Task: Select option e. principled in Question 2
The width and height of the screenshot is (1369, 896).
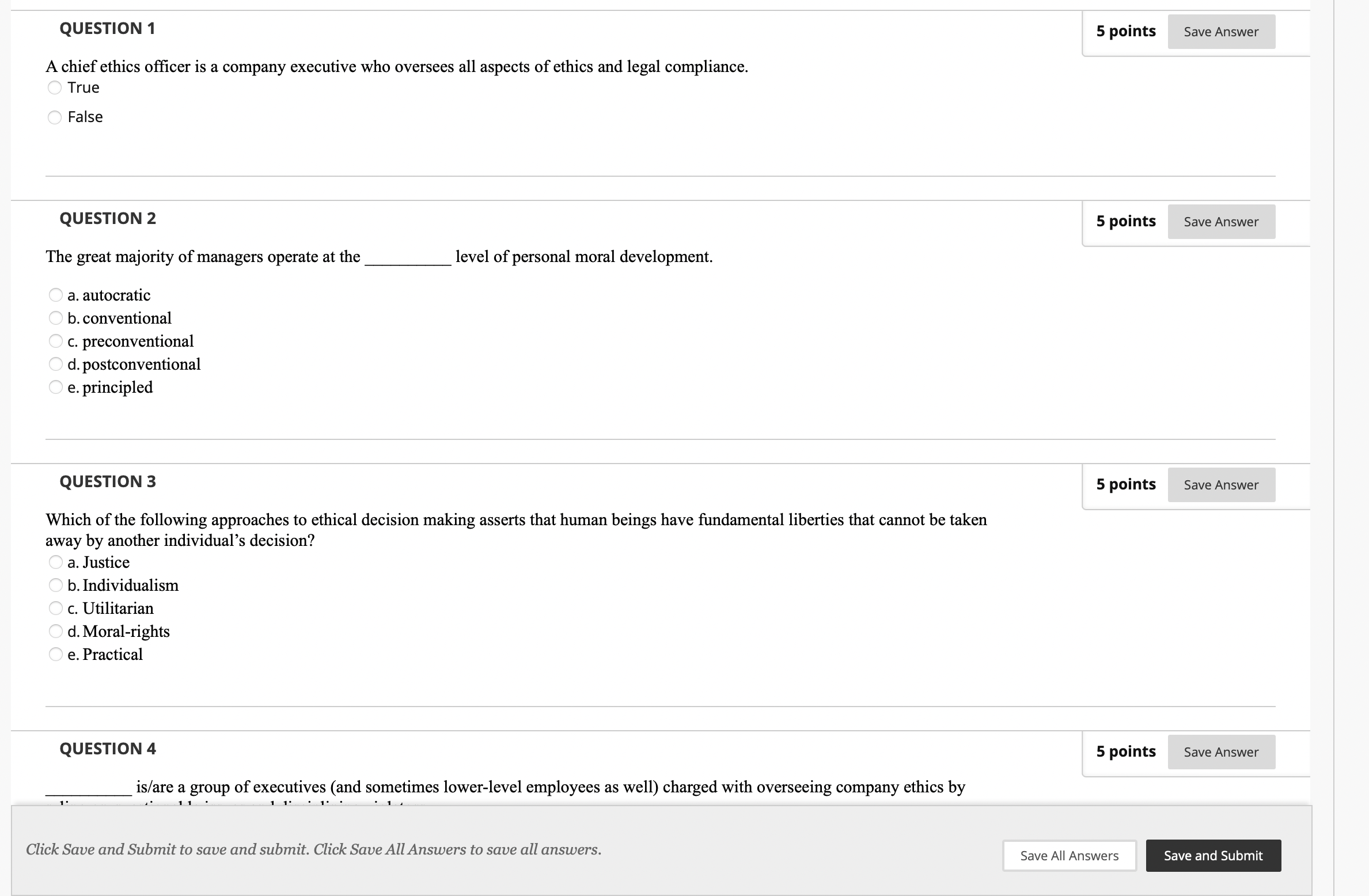Action: (x=55, y=387)
